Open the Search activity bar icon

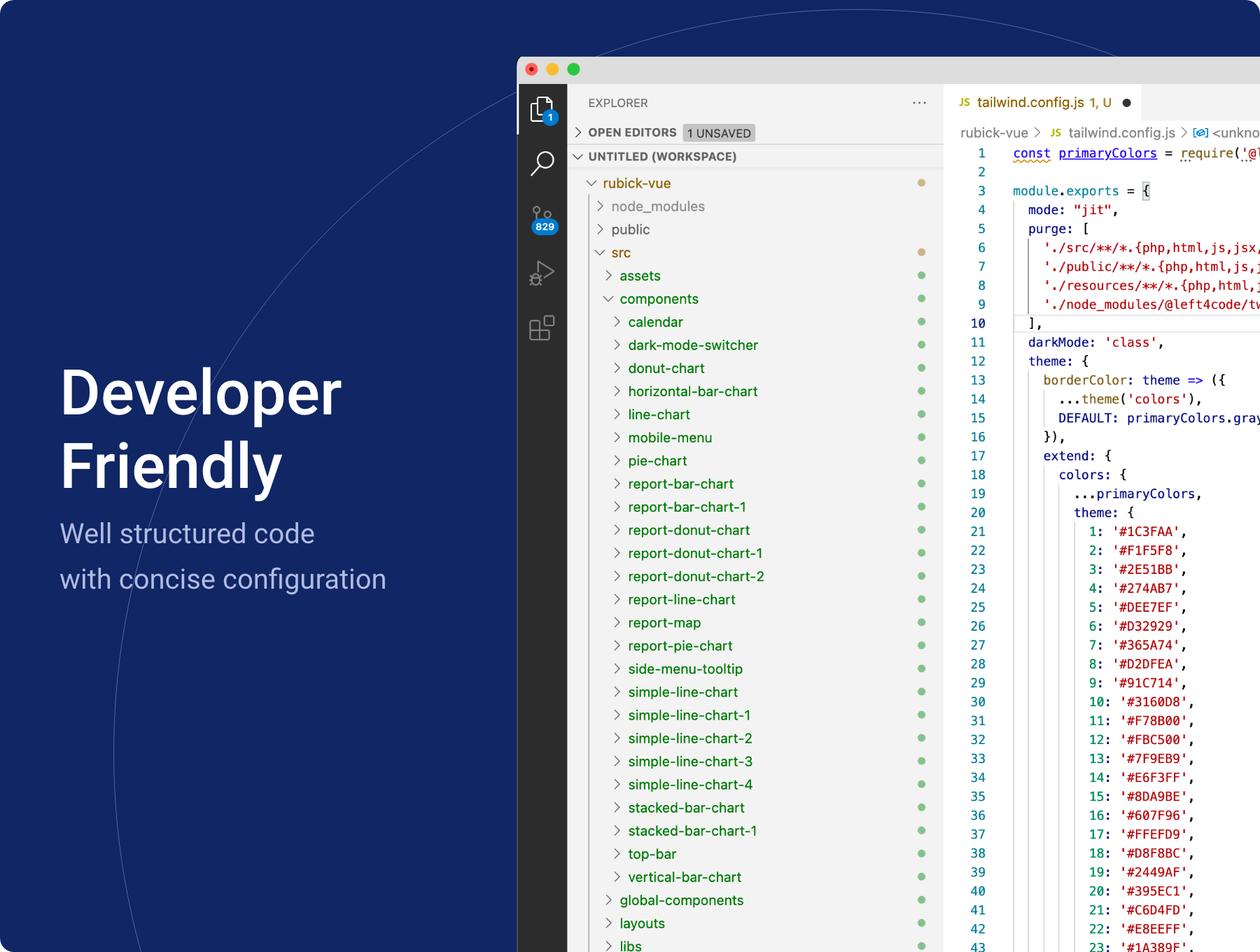point(542,163)
